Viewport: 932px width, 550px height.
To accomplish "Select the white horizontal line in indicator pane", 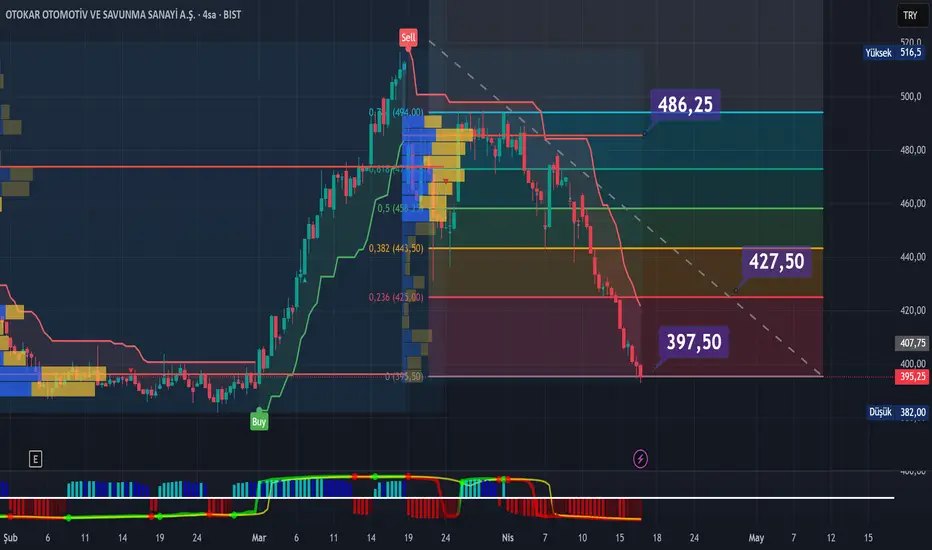I will pos(447,498).
